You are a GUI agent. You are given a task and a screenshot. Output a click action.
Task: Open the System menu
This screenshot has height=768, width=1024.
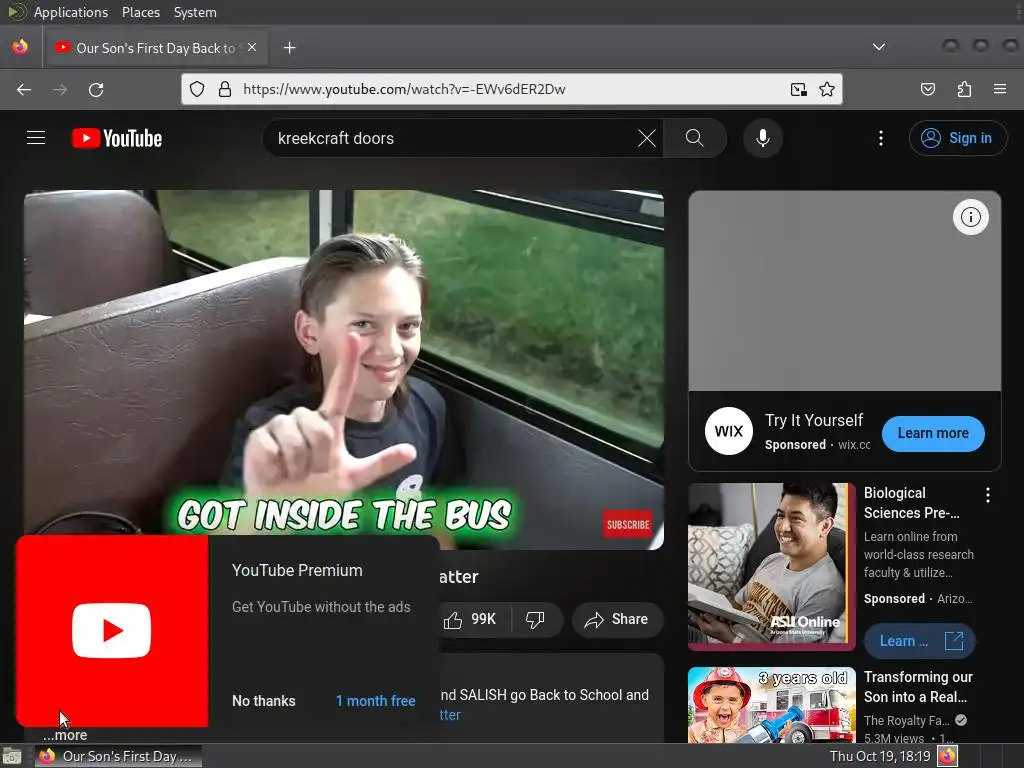coord(195,12)
